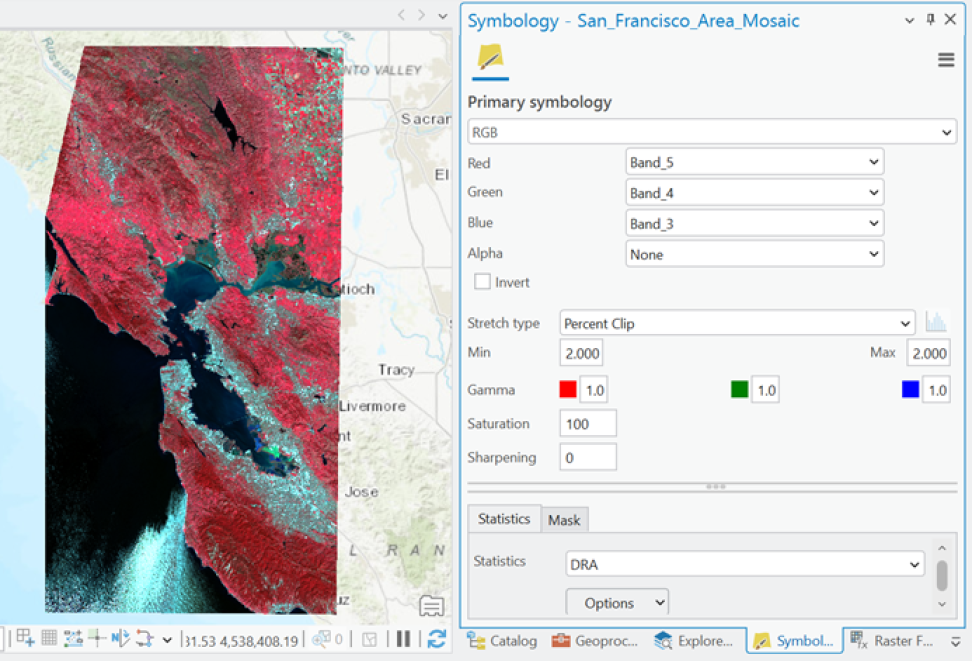The height and width of the screenshot is (661, 972).
Task: Pause map drawing
Action: (x=403, y=639)
